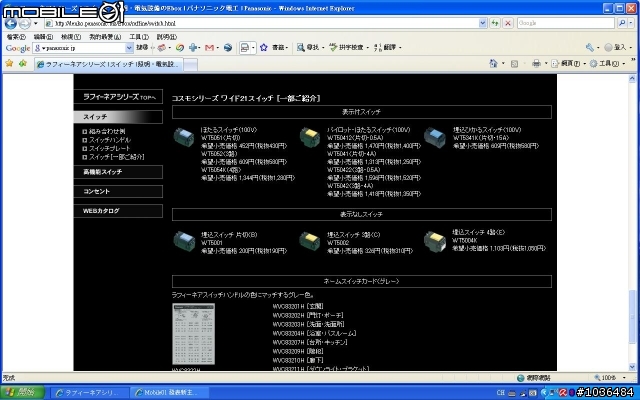Click the スイッチプレート sidebar link
The image size is (640, 400).
pyautogui.click(x=109, y=149)
